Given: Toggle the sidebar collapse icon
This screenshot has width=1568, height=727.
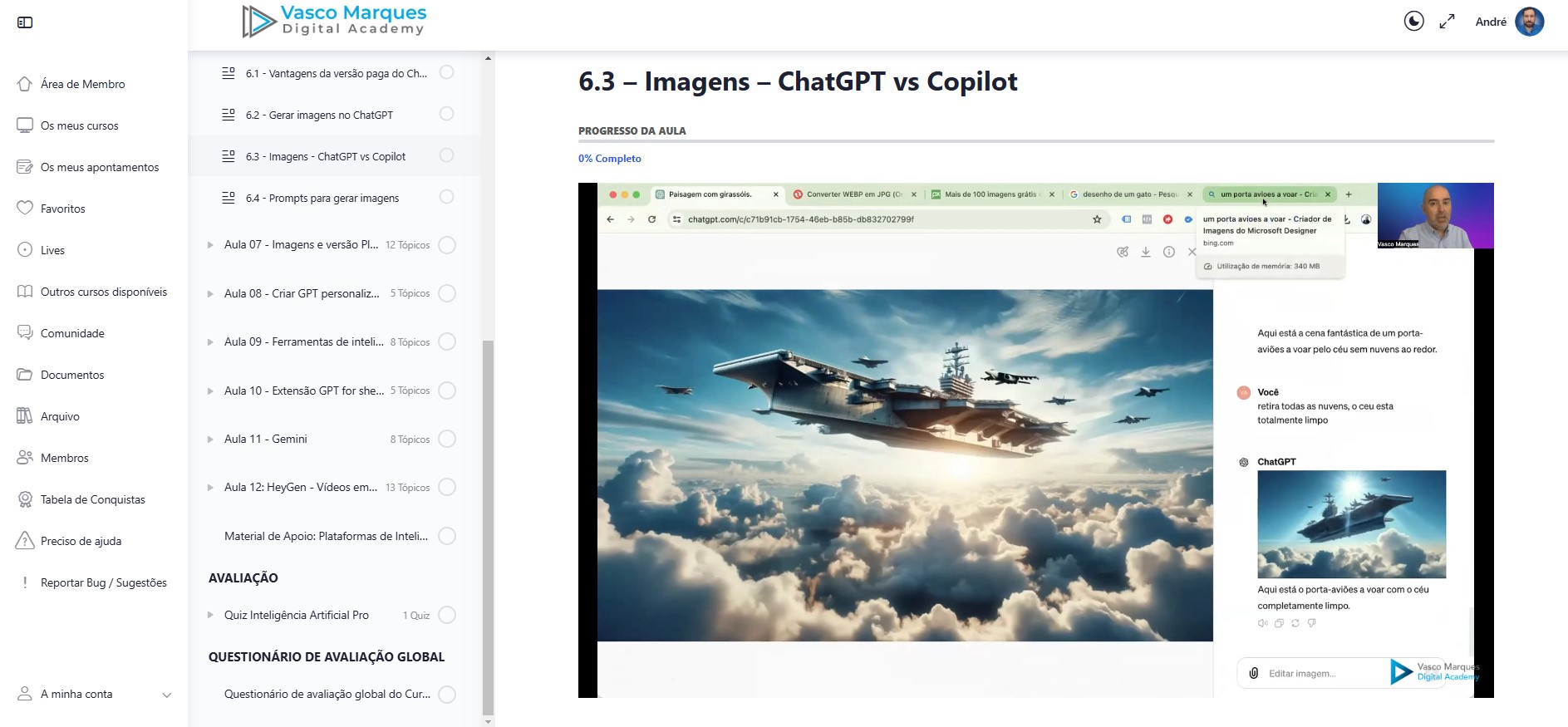Looking at the screenshot, I should [25, 22].
